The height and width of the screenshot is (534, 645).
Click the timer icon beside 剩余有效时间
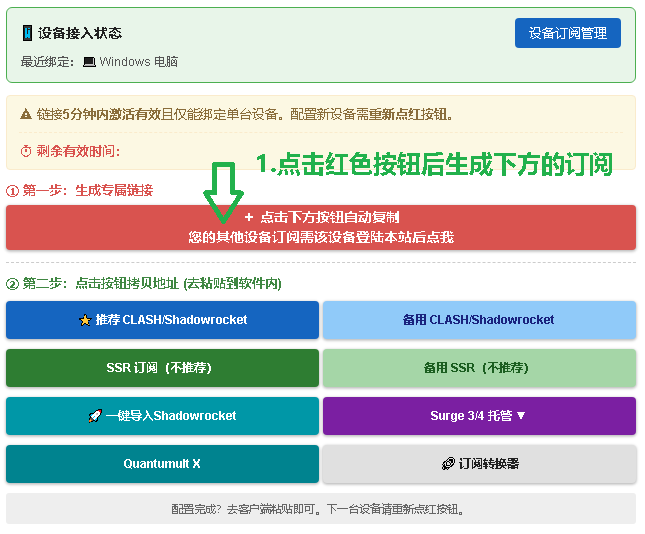pos(26,151)
